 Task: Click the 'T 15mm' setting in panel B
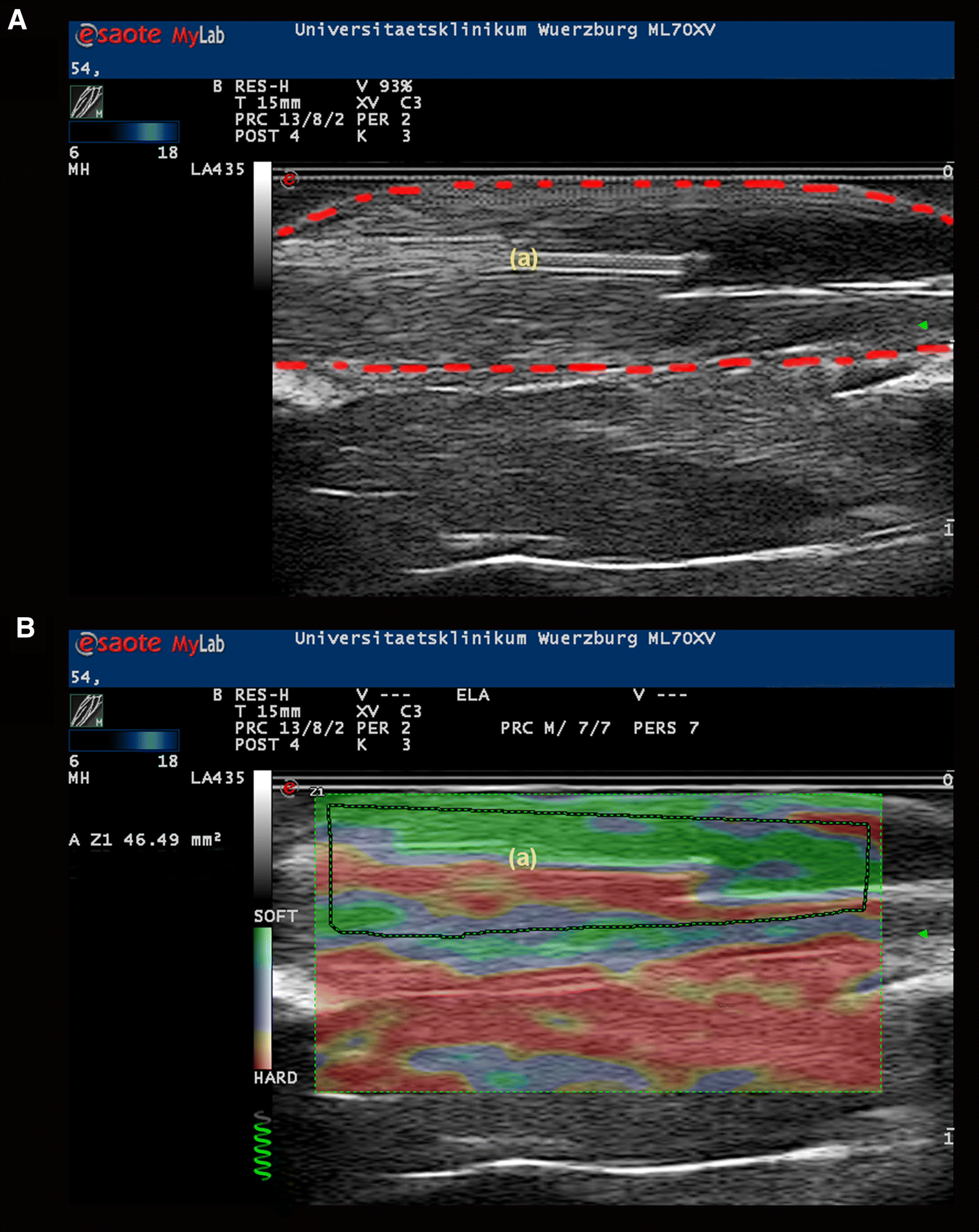coord(268,712)
